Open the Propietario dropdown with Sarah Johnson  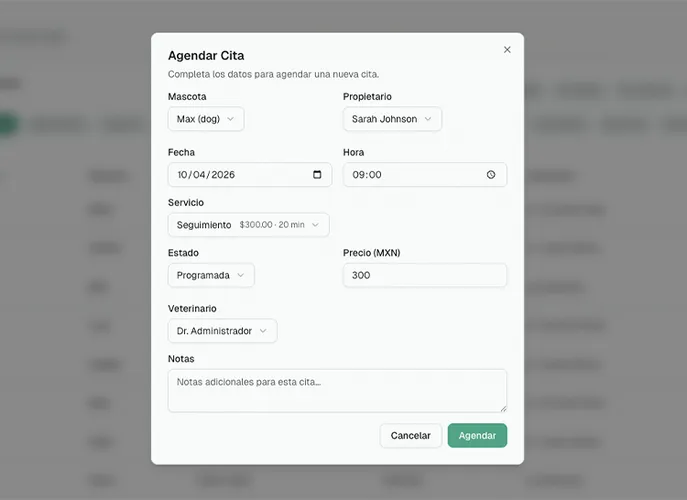point(392,119)
